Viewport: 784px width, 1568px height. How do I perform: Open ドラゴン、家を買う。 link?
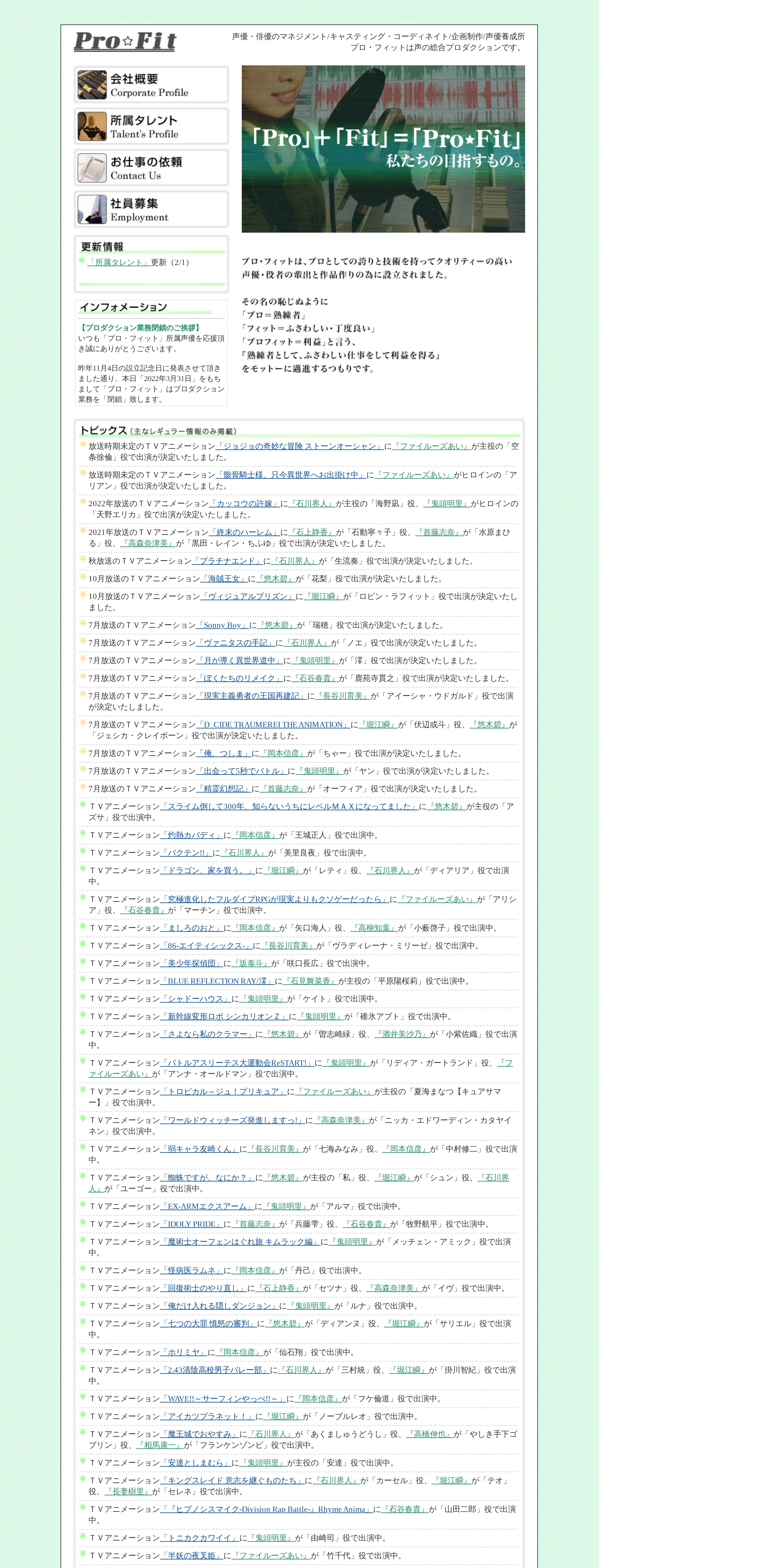click(x=208, y=871)
